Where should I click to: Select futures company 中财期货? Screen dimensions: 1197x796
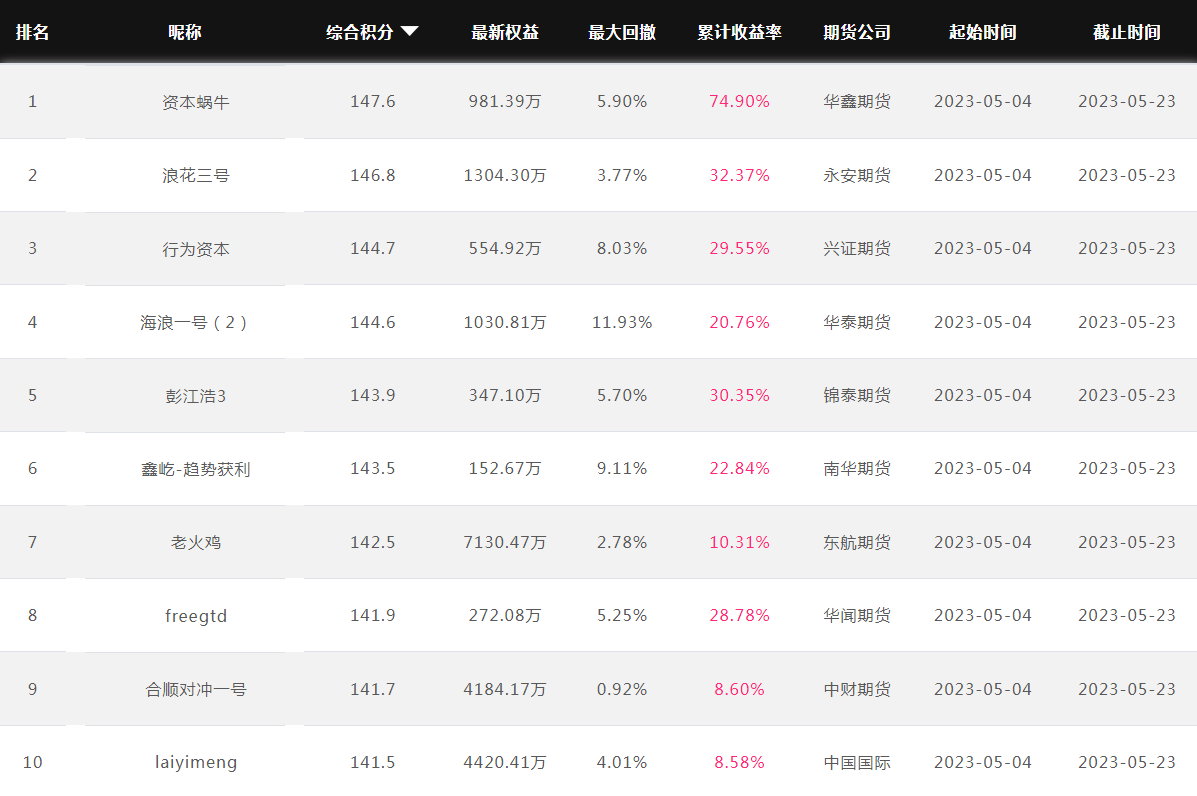click(x=857, y=689)
